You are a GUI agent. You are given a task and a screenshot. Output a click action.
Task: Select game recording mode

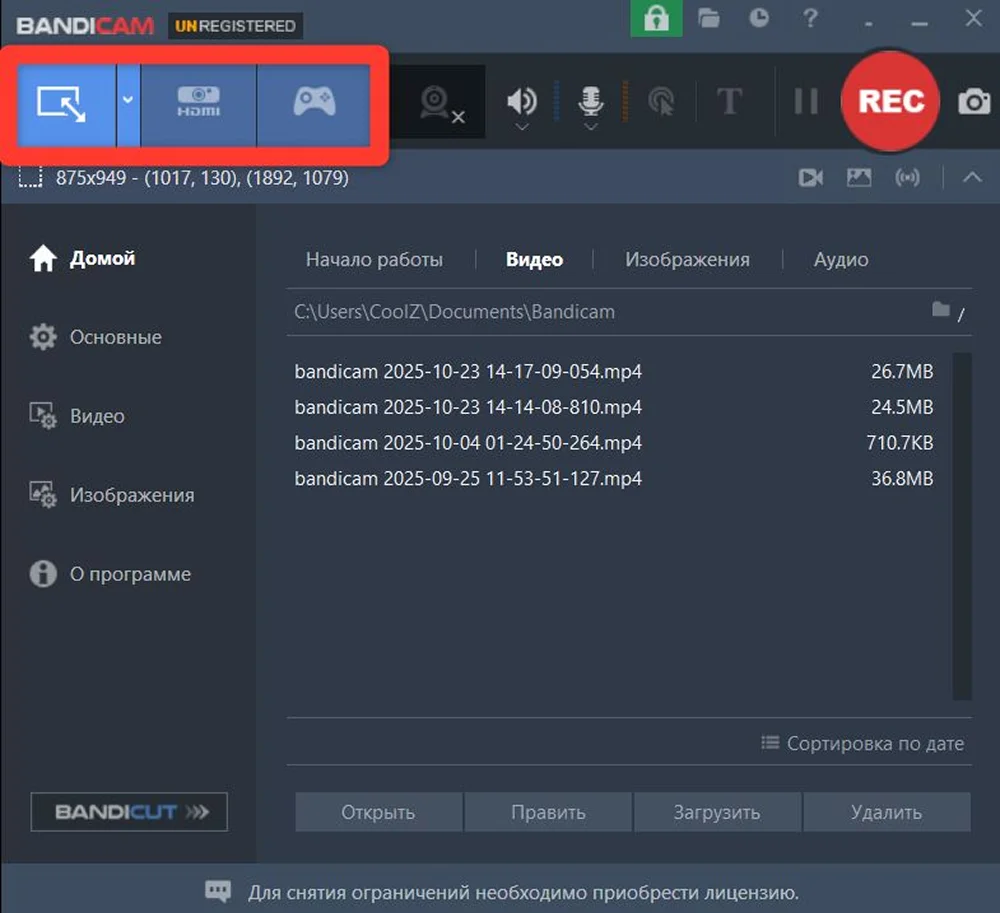click(313, 101)
